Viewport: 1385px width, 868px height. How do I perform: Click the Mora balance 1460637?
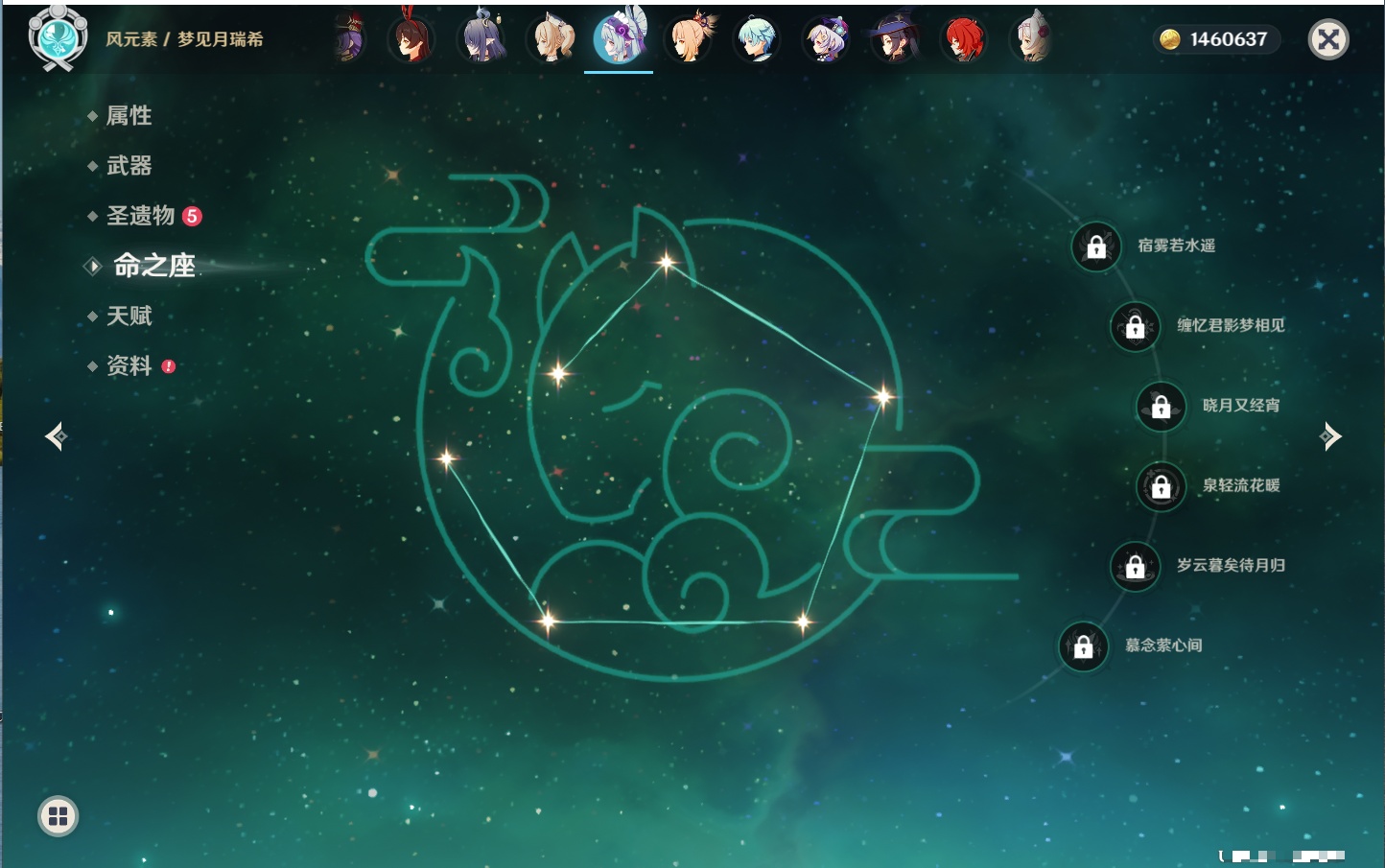(x=1229, y=39)
